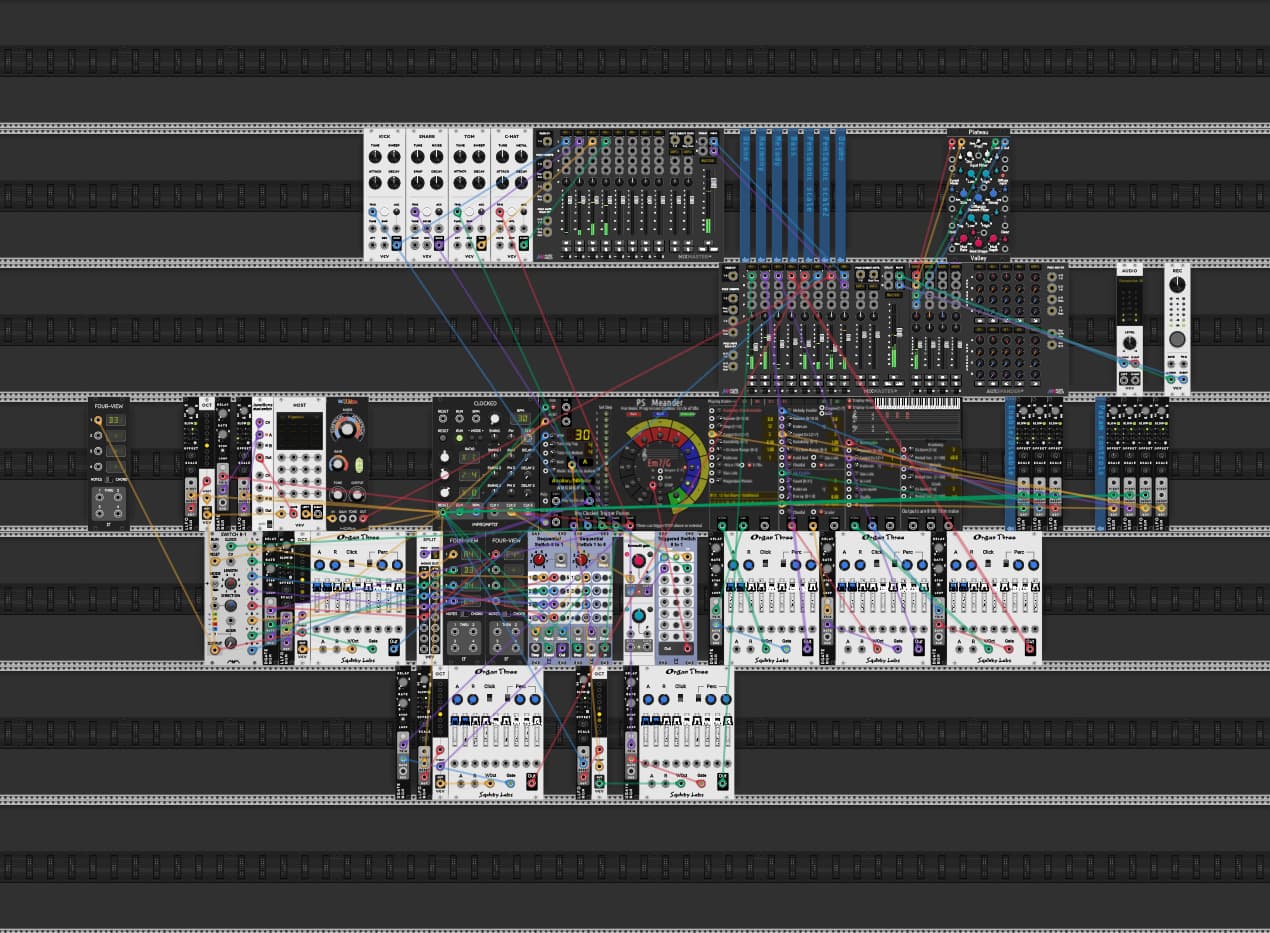
Task: Adjust the SNARE module NOISE knob
Action: pyautogui.click(x=436, y=156)
